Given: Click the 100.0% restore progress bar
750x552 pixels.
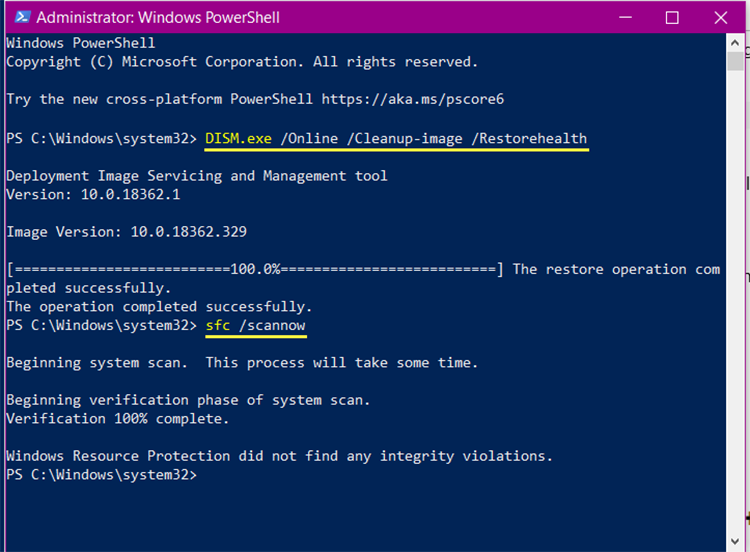Looking at the screenshot, I should click(255, 269).
